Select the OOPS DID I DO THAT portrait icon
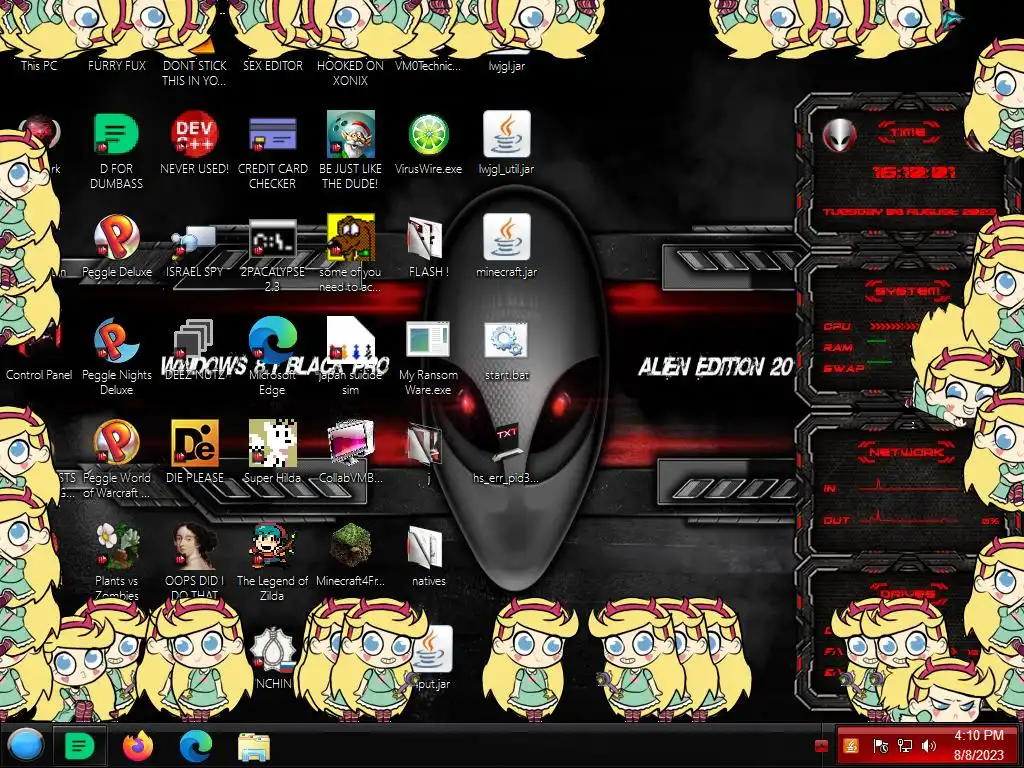 (x=194, y=546)
